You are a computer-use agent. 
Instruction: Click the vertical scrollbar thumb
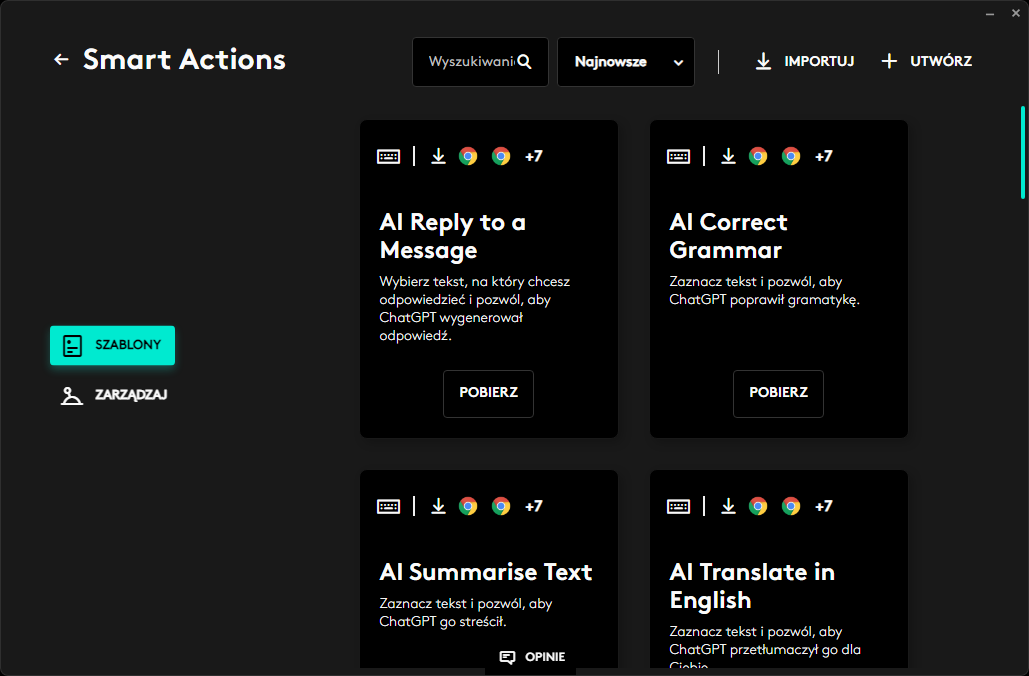pyautogui.click(x=1022, y=152)
